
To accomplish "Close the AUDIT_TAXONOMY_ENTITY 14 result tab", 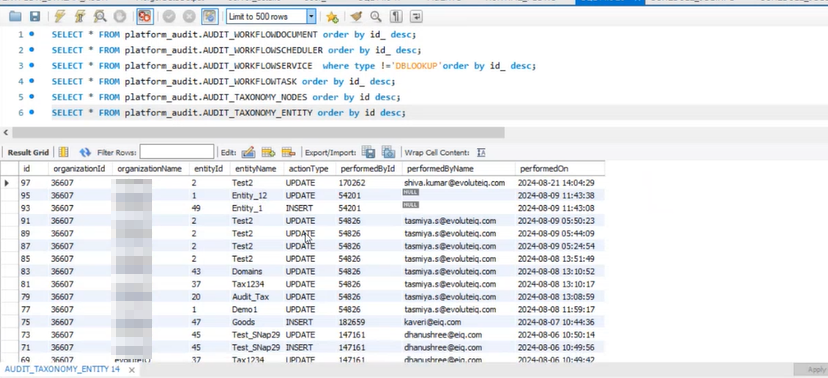I will (x=131, y=370).
